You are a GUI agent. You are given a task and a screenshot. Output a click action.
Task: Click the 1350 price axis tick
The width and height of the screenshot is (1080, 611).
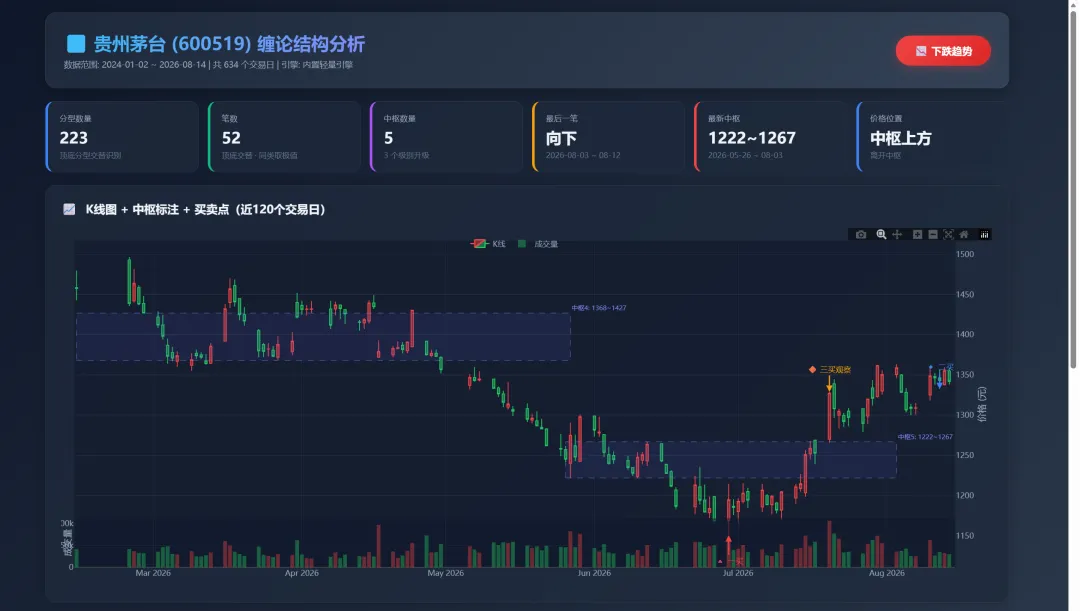[x=965, y=375]
